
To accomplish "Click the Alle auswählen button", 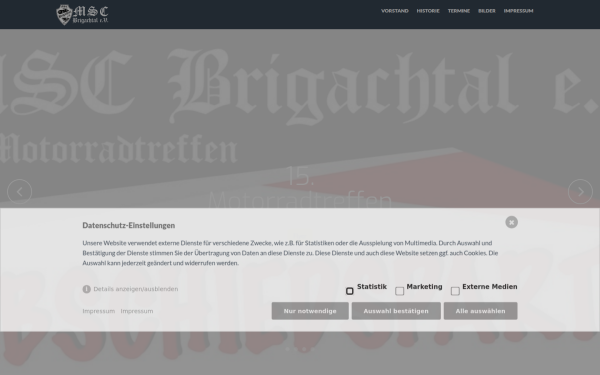I will click(x=480, y=311).
